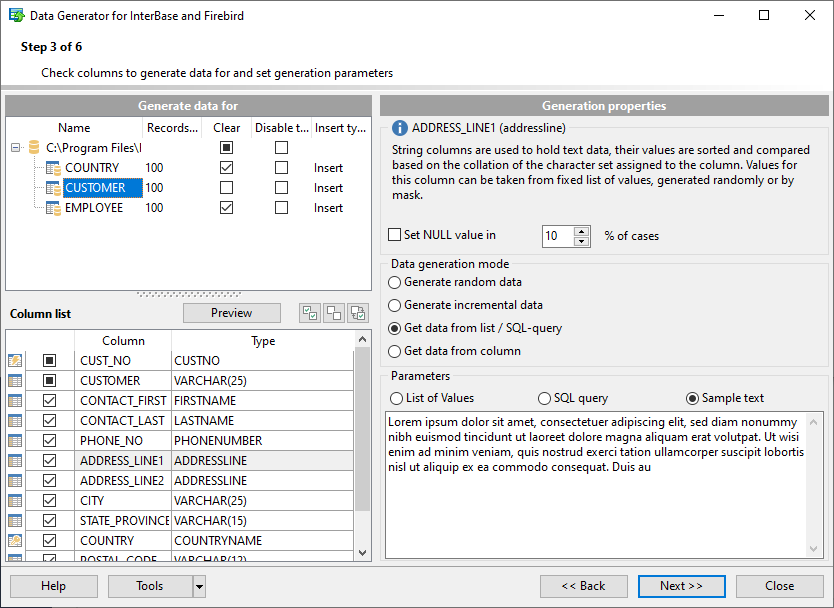
Task: Click the records value 100 for COUNTRY table
Action: [x=154, y=168]
